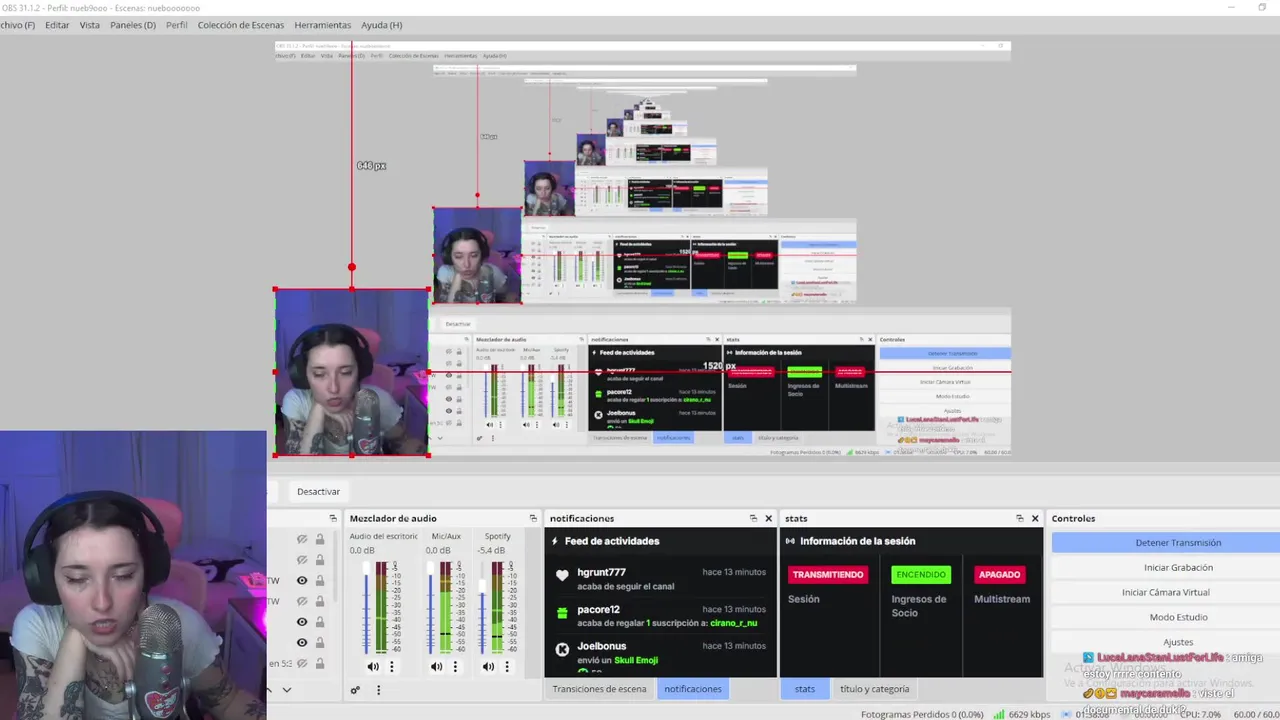
Task: Open the Paneles (D) menu
Action: [133, 25]
